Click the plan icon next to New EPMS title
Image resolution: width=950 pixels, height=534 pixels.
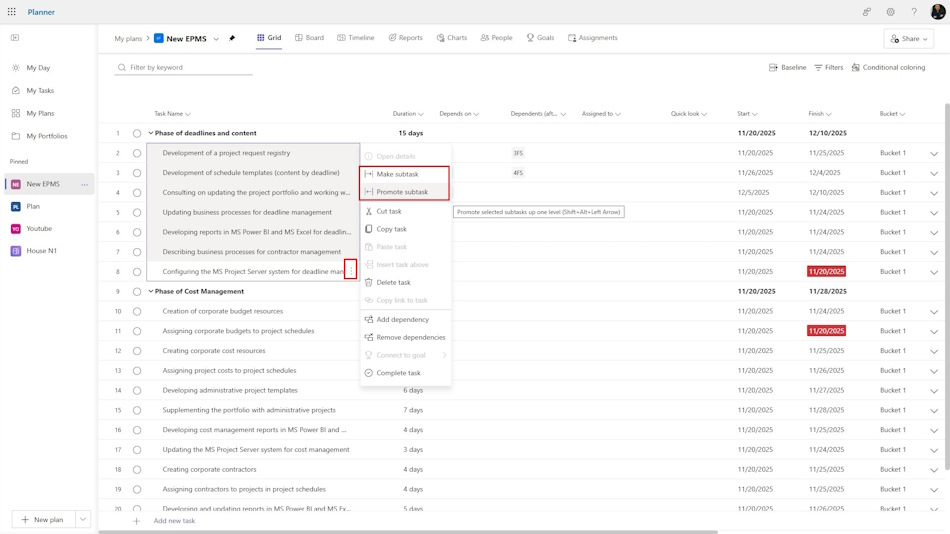159,38
